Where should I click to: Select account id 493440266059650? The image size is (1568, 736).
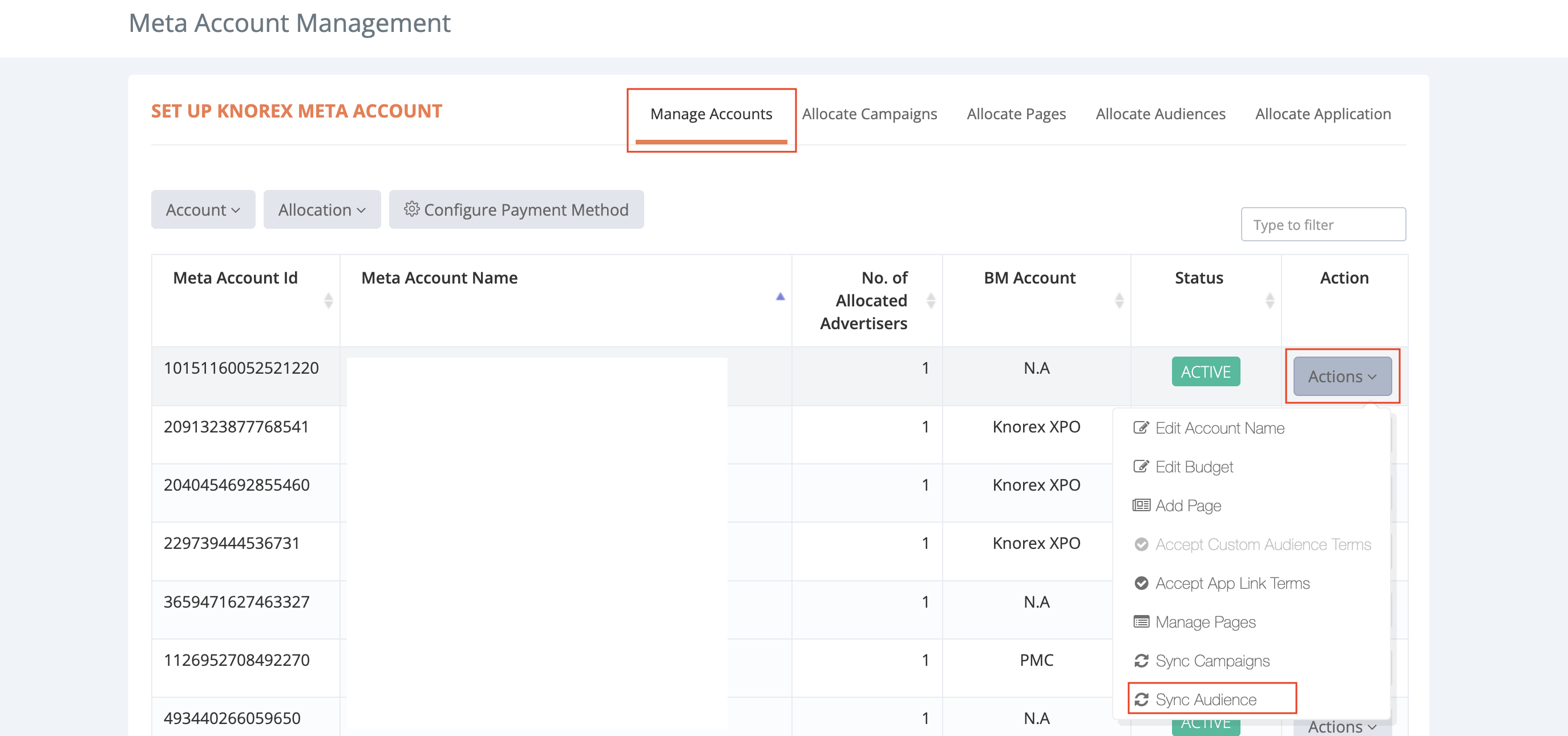click(232, 718)
